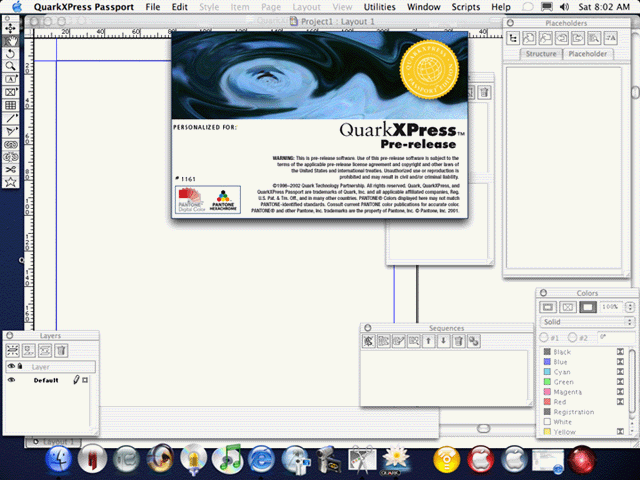640x480 pixels.
Task: Select the Text Box tool
Action: point(10,79)
